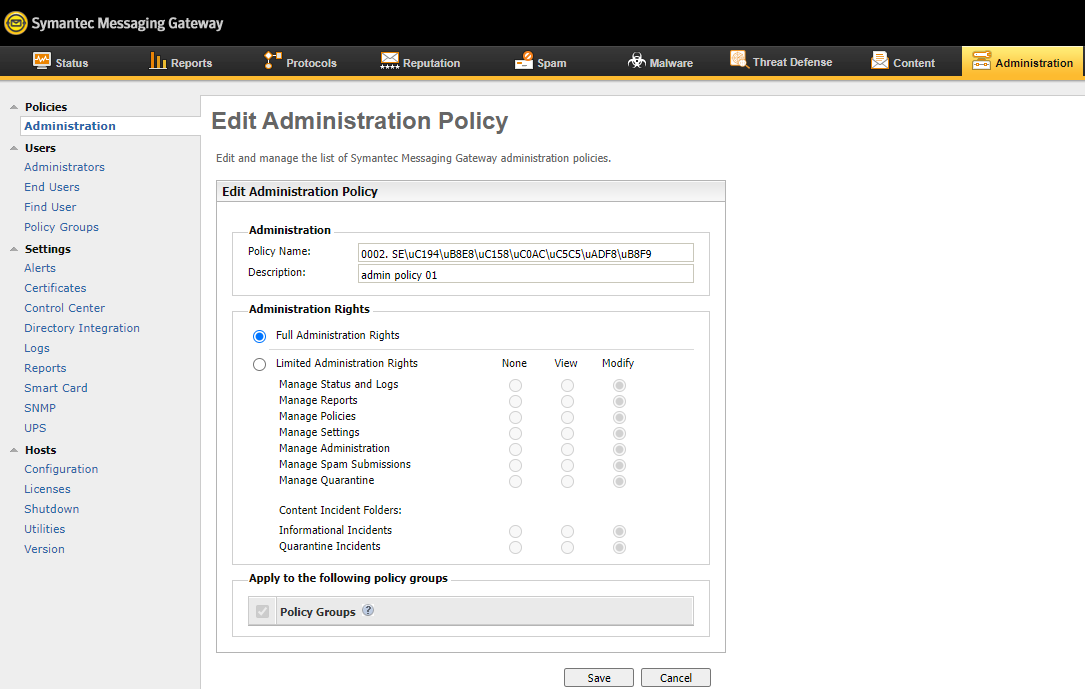Set Manage Quarantine to None
Viewport: 1085px width, 689px height.
coord(516,481)
